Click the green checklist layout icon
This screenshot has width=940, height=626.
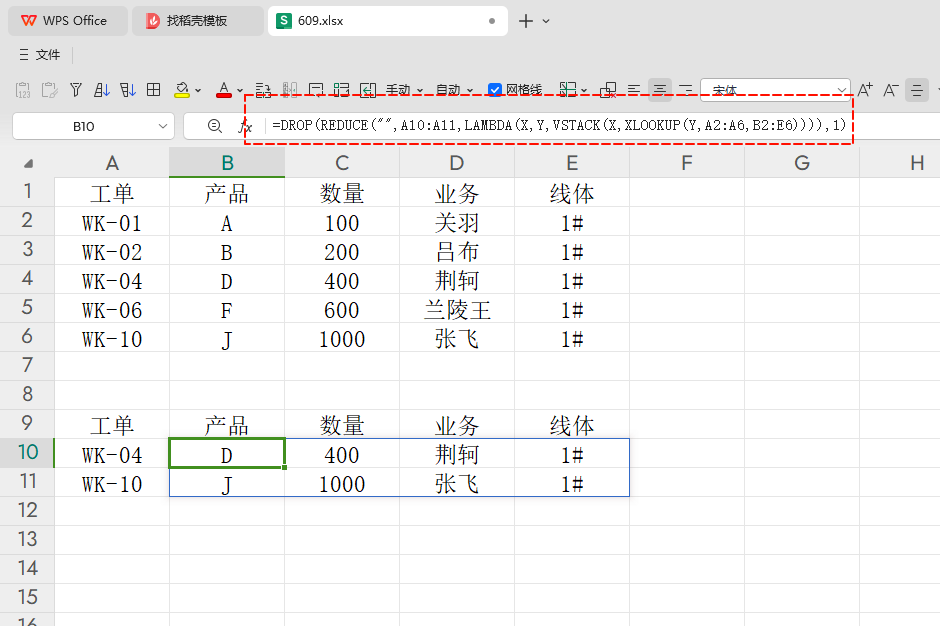[x=342, y=90]
